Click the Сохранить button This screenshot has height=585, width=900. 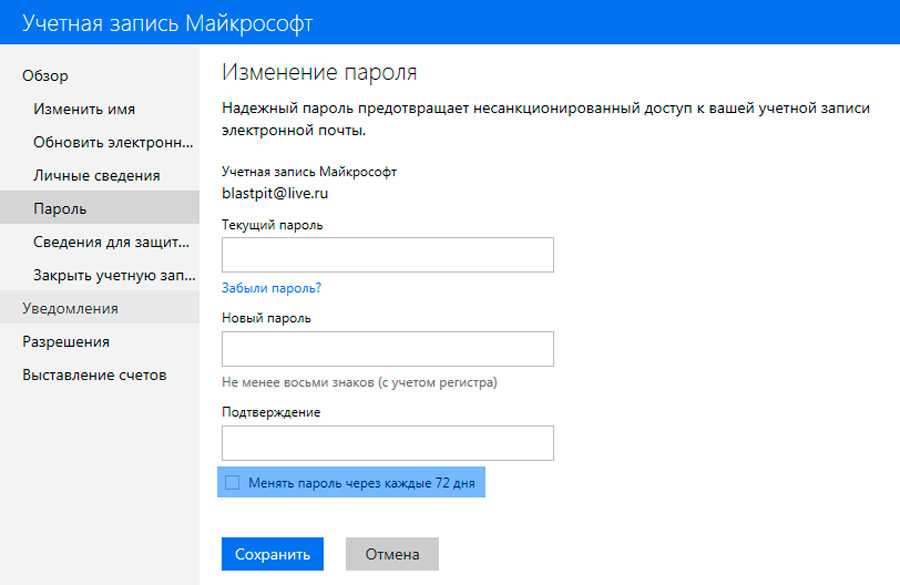[x=272, y=554]
